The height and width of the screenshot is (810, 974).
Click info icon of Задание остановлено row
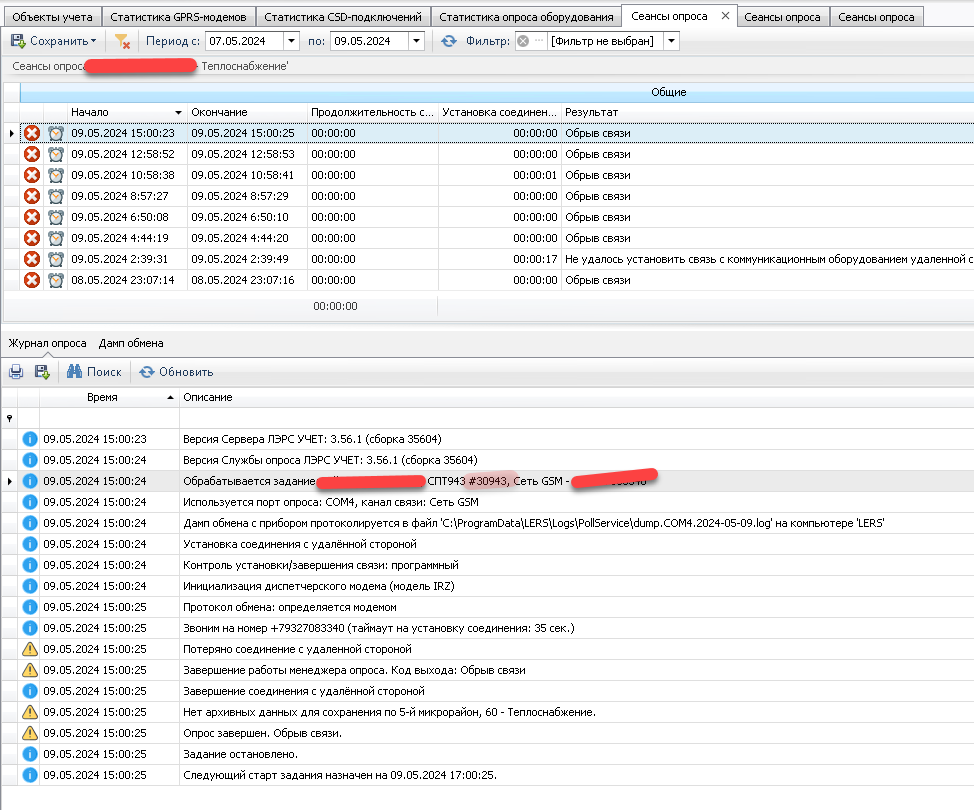[x=30, y=754]
